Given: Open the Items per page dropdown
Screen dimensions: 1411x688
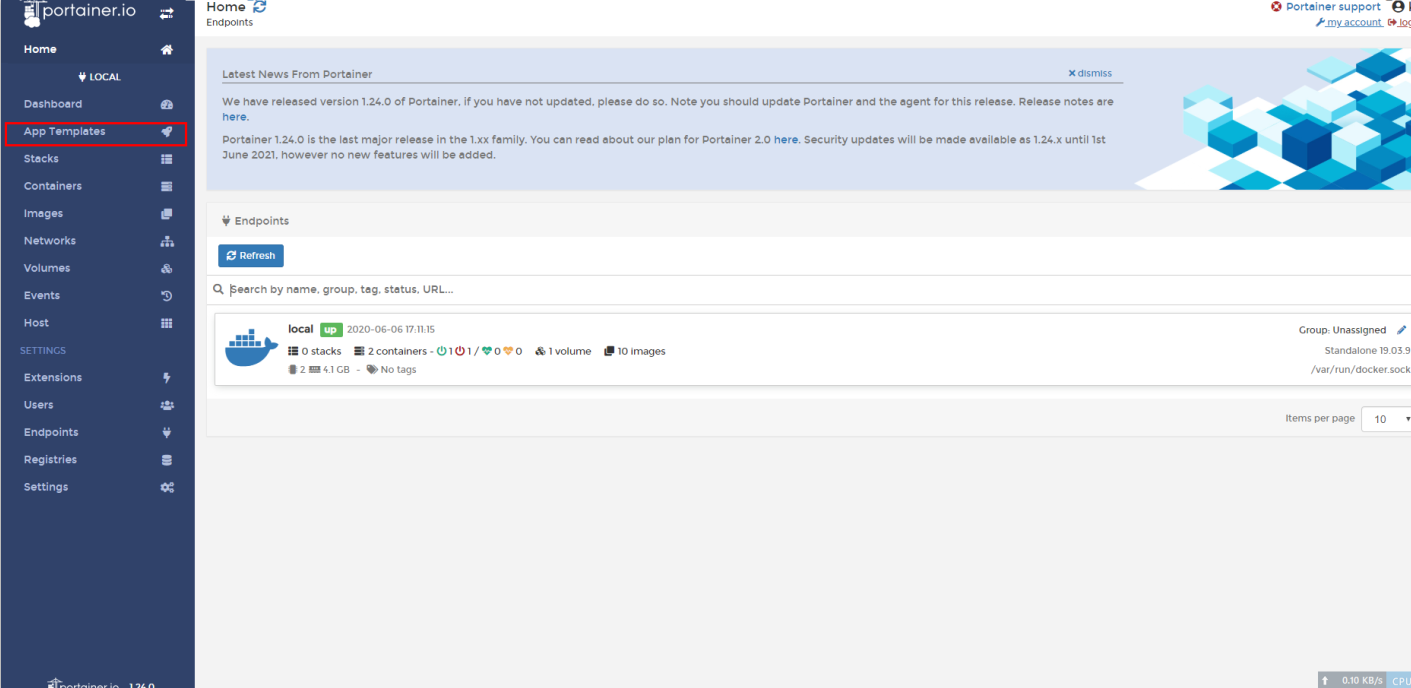Looking at the screenshot, I should (x=1386, y=419).
